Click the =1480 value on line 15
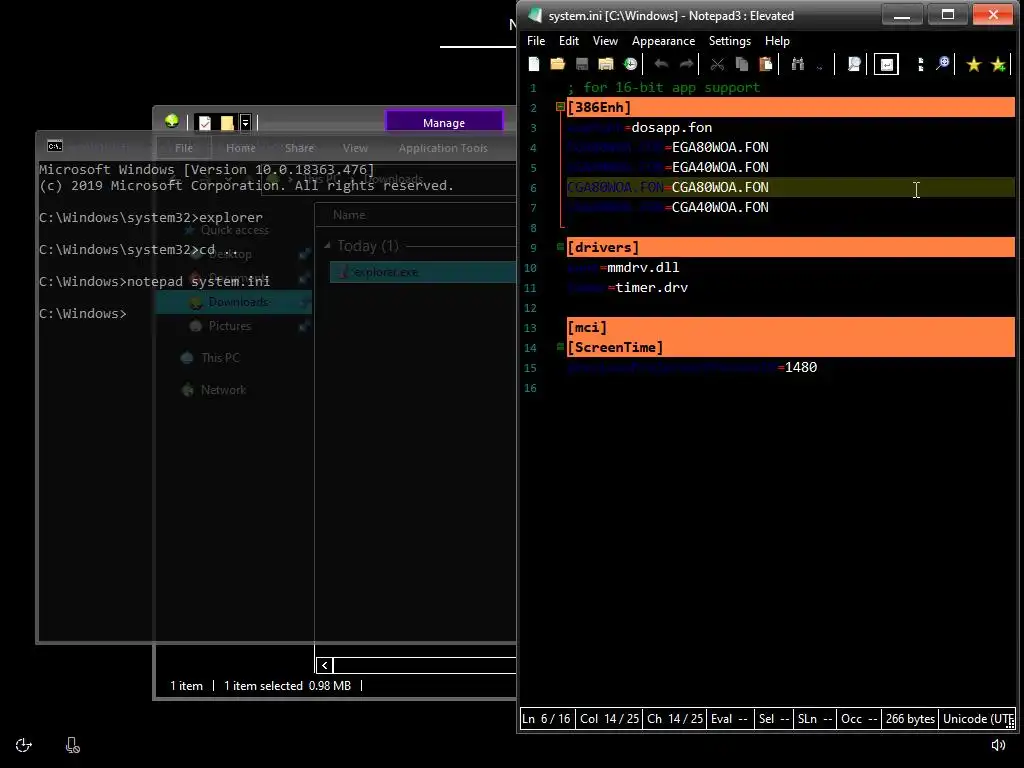 (797, 367)
